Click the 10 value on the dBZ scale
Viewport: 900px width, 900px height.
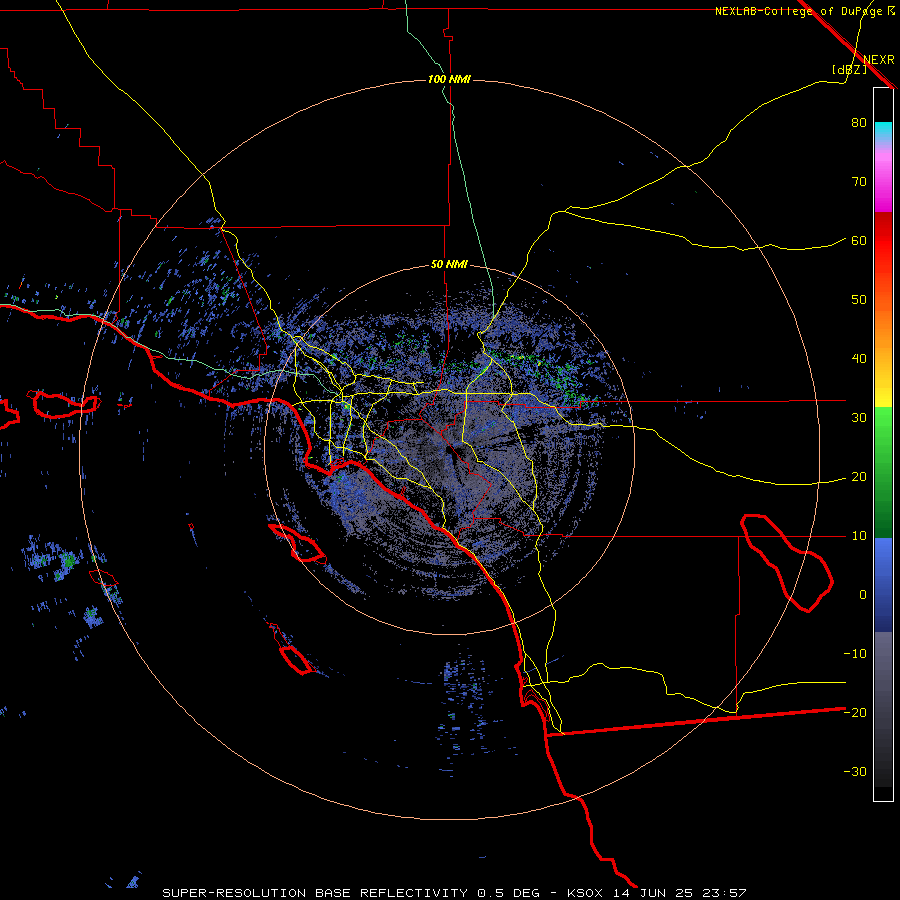(x=859, y=536)
